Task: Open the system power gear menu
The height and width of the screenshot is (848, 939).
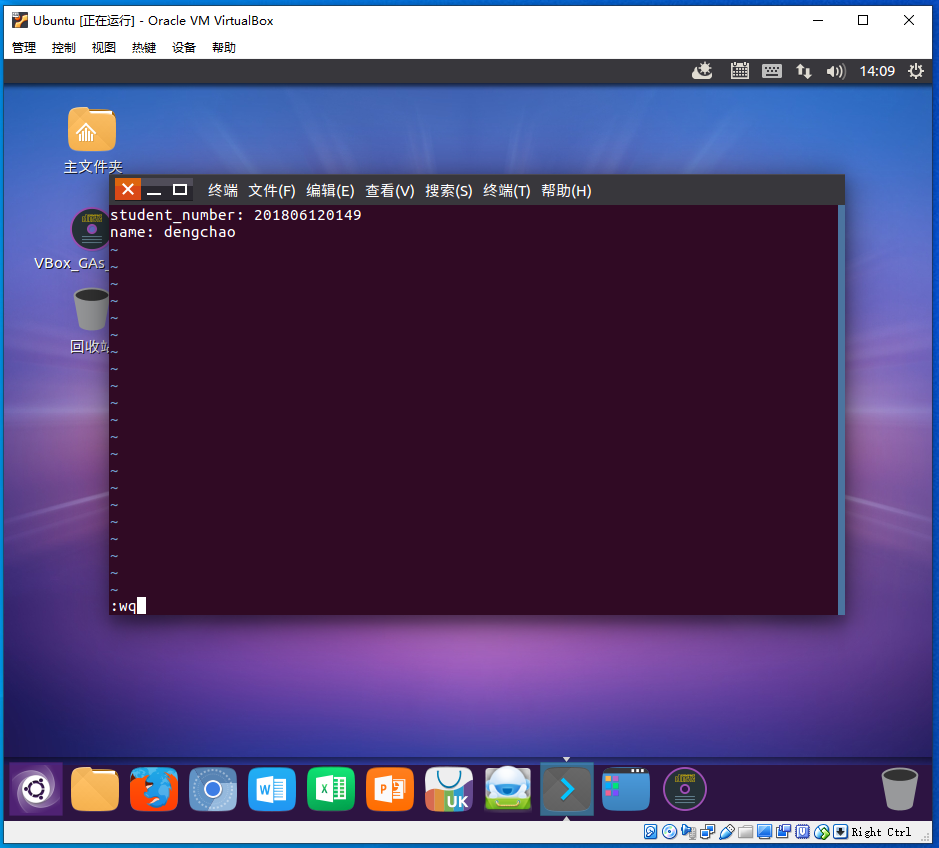Action: 916,71
